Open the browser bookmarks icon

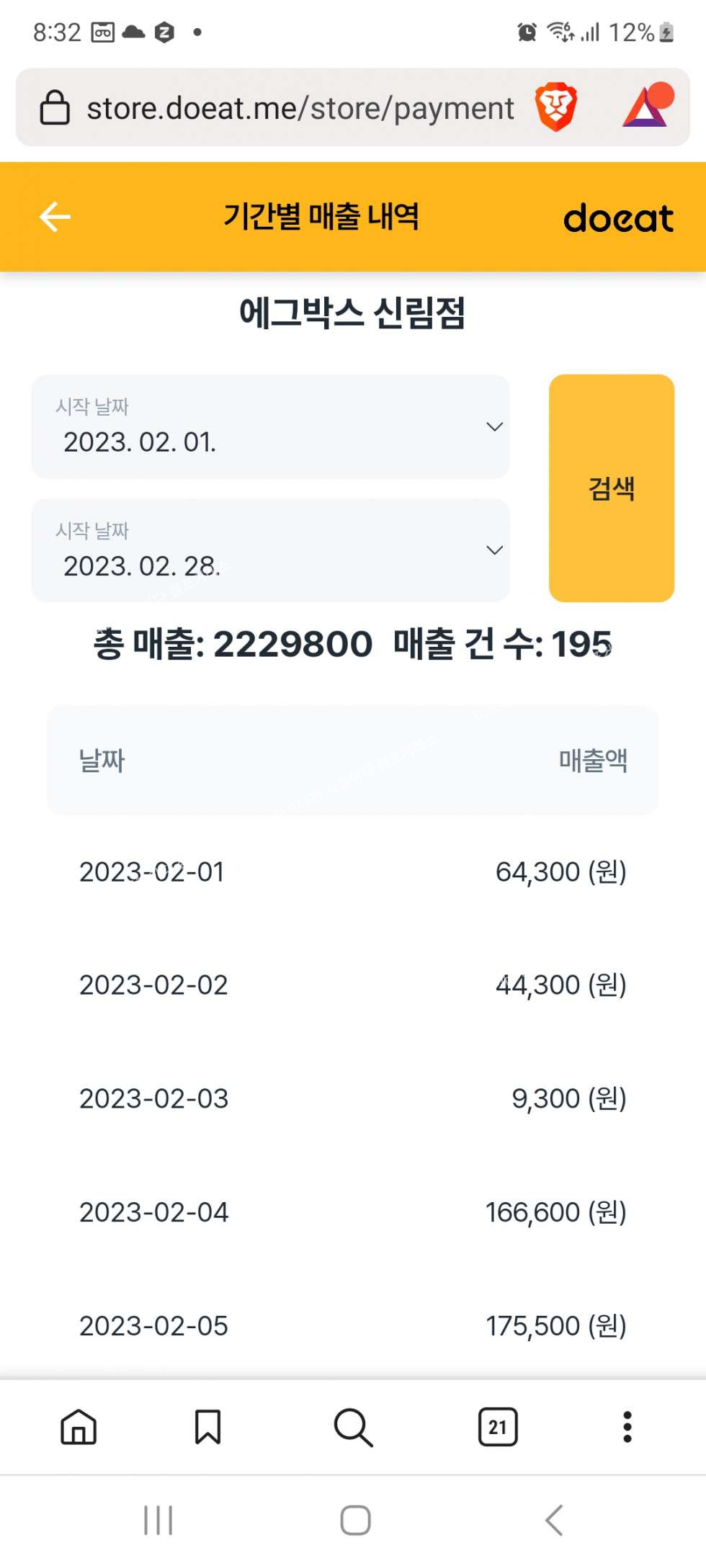click(x=208, y=1427)
